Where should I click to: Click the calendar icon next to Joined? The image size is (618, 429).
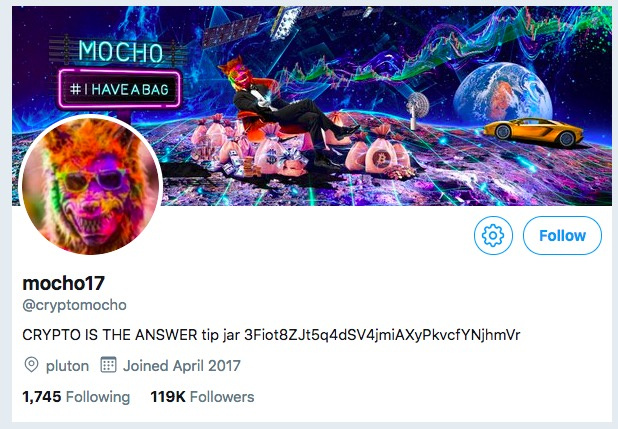click(108, 365)
